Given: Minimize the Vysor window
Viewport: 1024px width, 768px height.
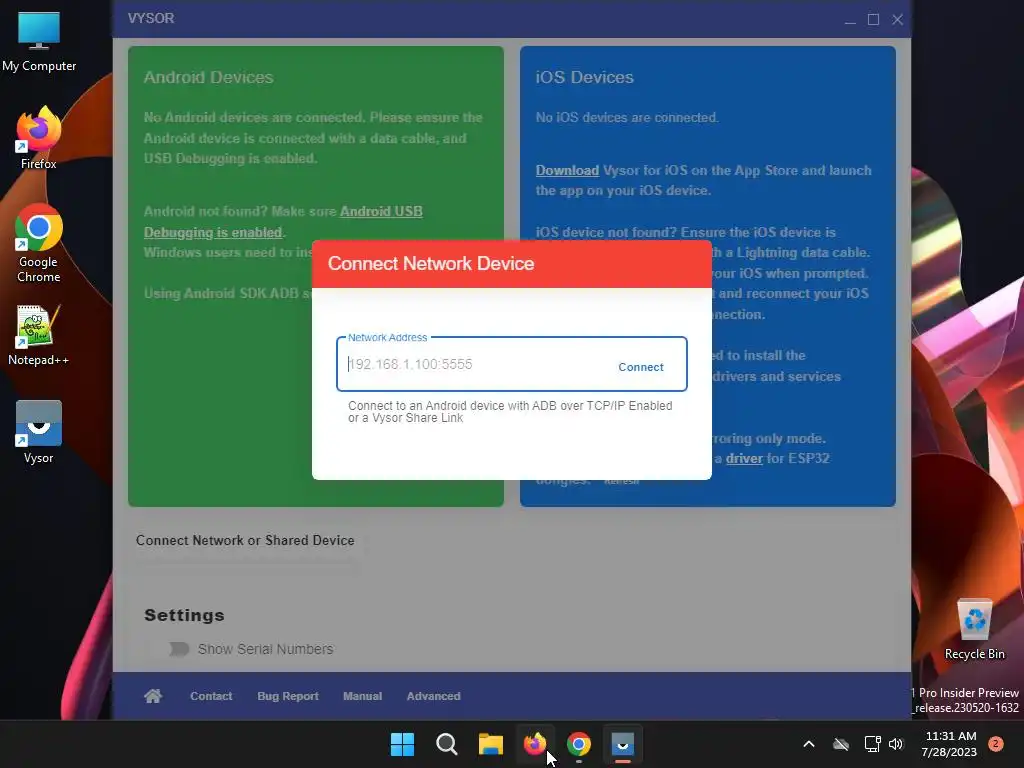Looking at the screenshot, I should (x=850, y=20).
